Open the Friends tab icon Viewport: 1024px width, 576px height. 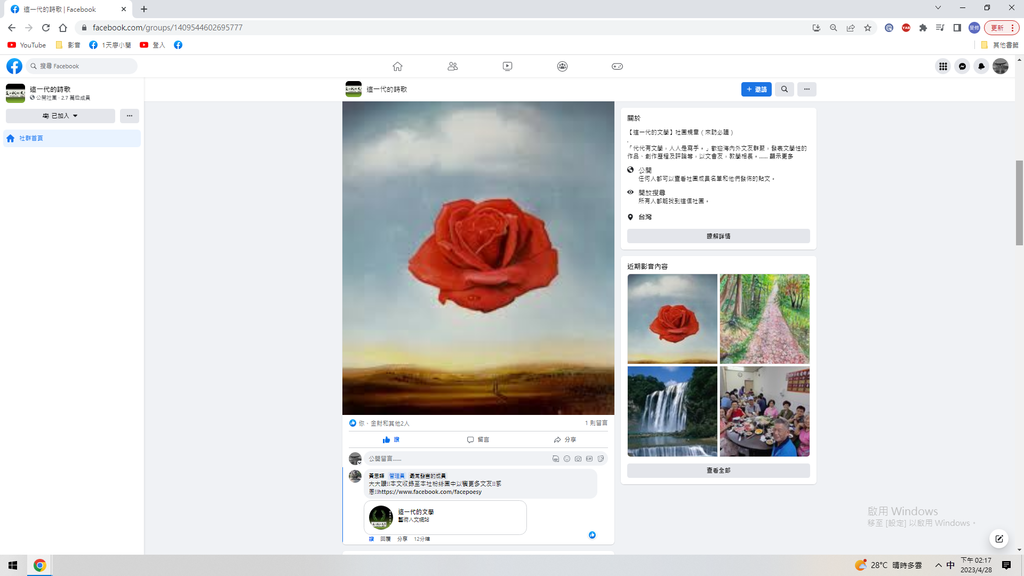coord(453,66)
